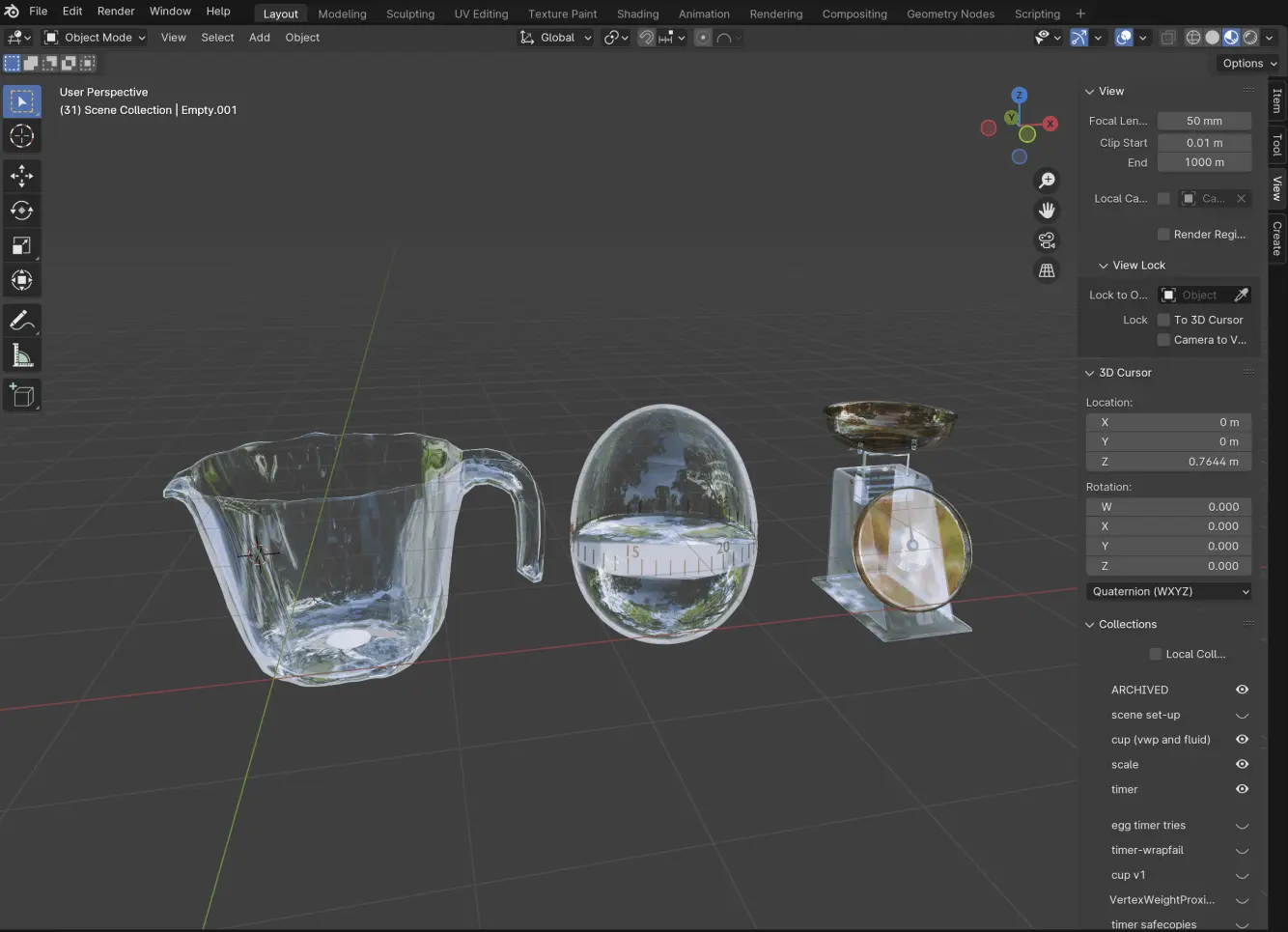The height and width of the screenshot is (932, 1288).
Task: Open the Add menu in viewport header
Action: coord(260,38)
